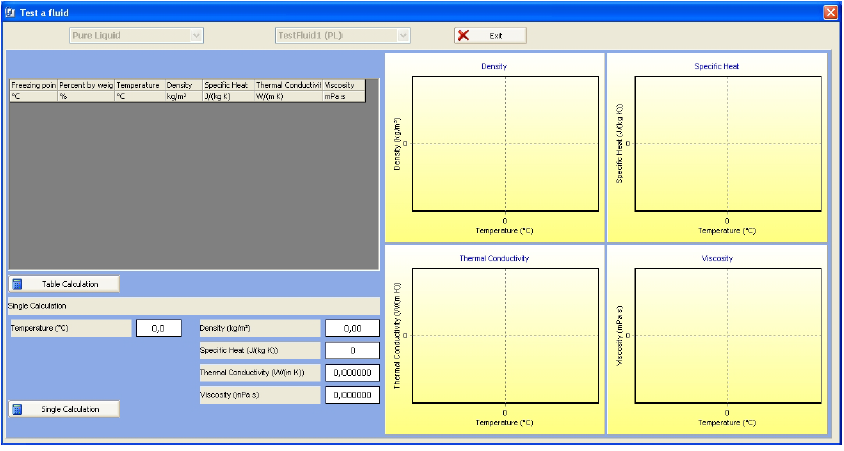844x451 pixels.
Task: Select the Specific Heat column header
Action: [x=228, y=85]
